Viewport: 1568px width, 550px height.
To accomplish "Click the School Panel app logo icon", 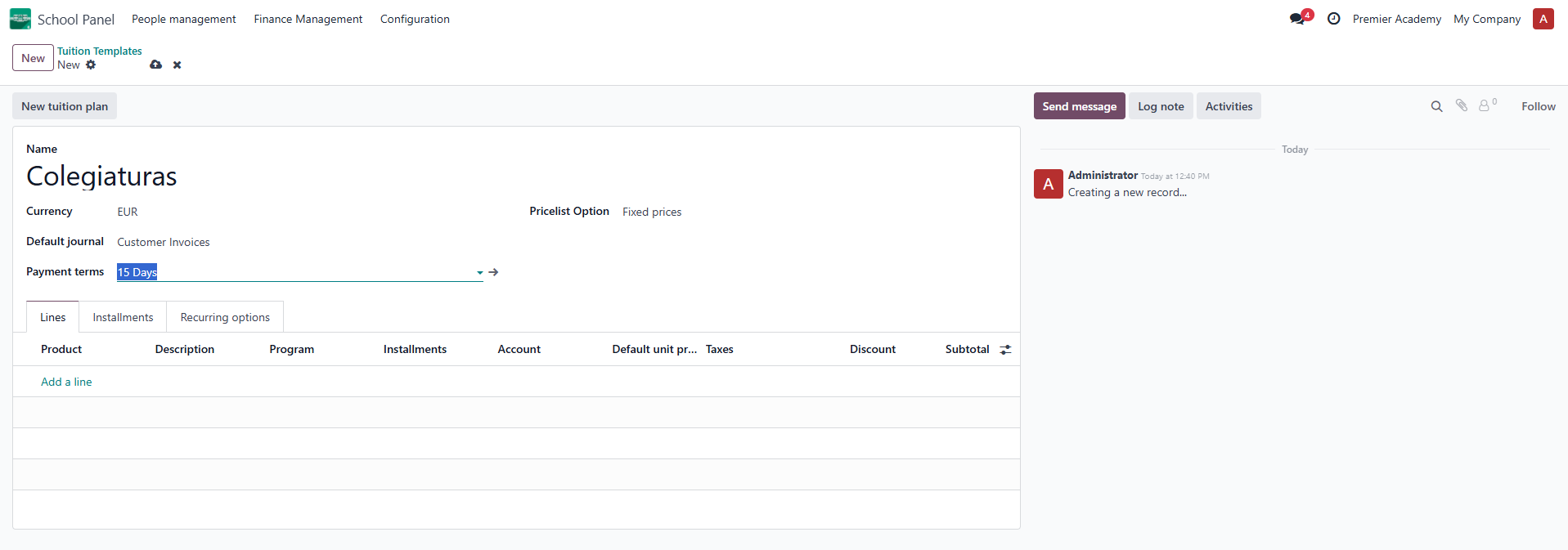I will 20,19.
